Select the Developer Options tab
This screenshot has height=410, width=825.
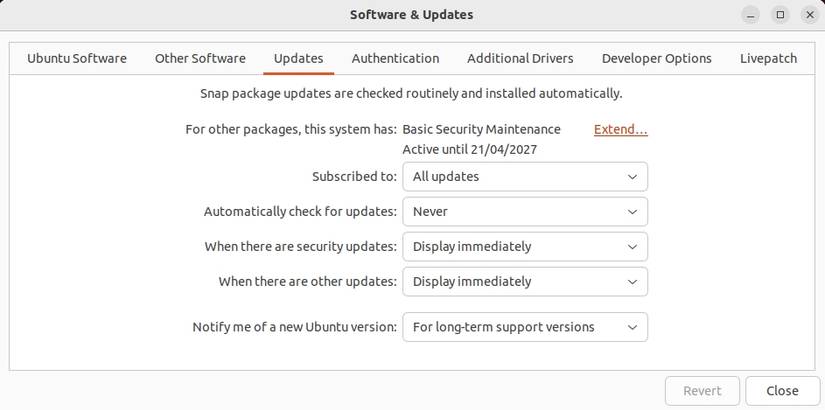coord(656,58)
